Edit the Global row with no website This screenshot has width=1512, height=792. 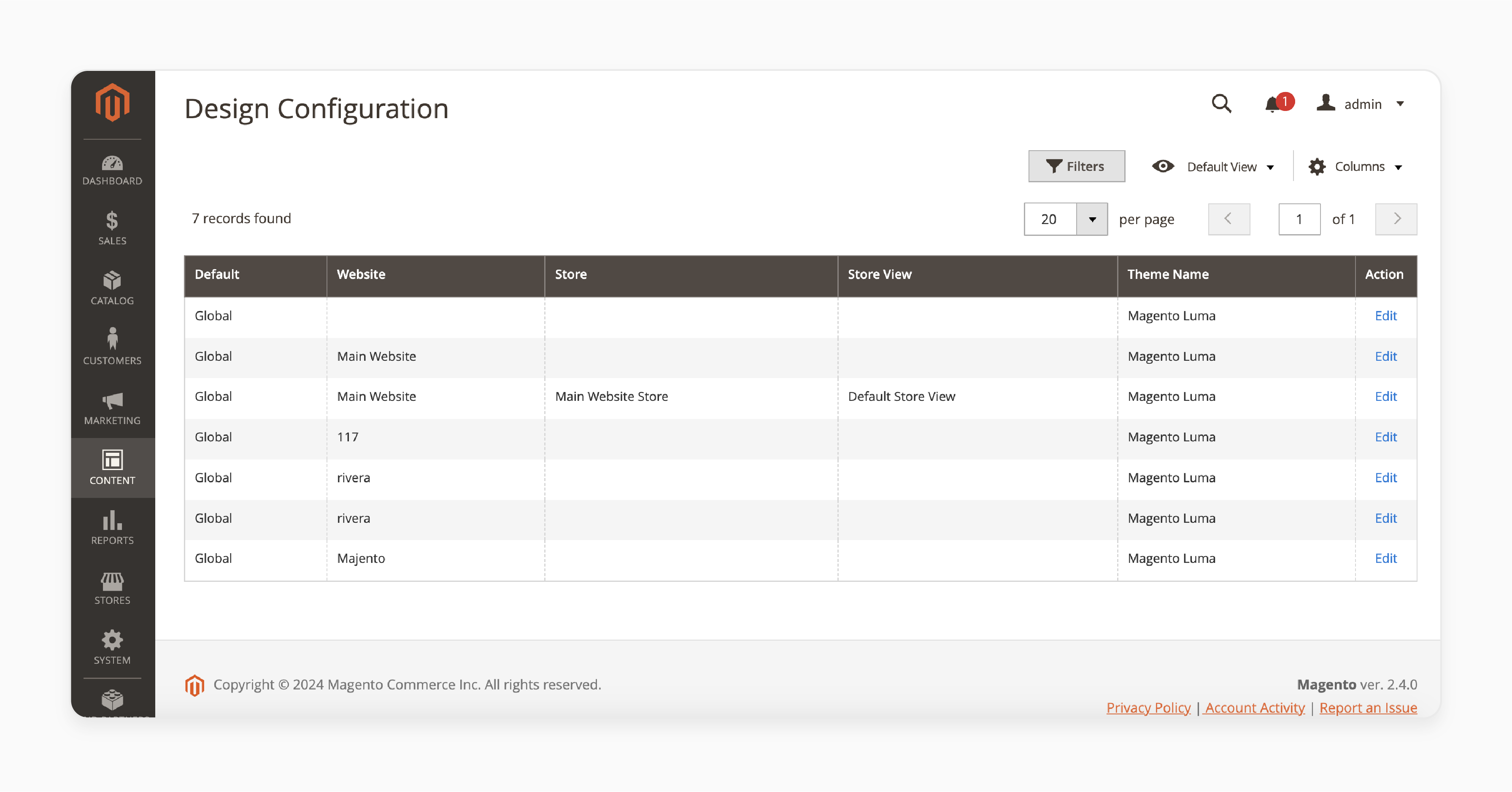tap(1385, 316)
